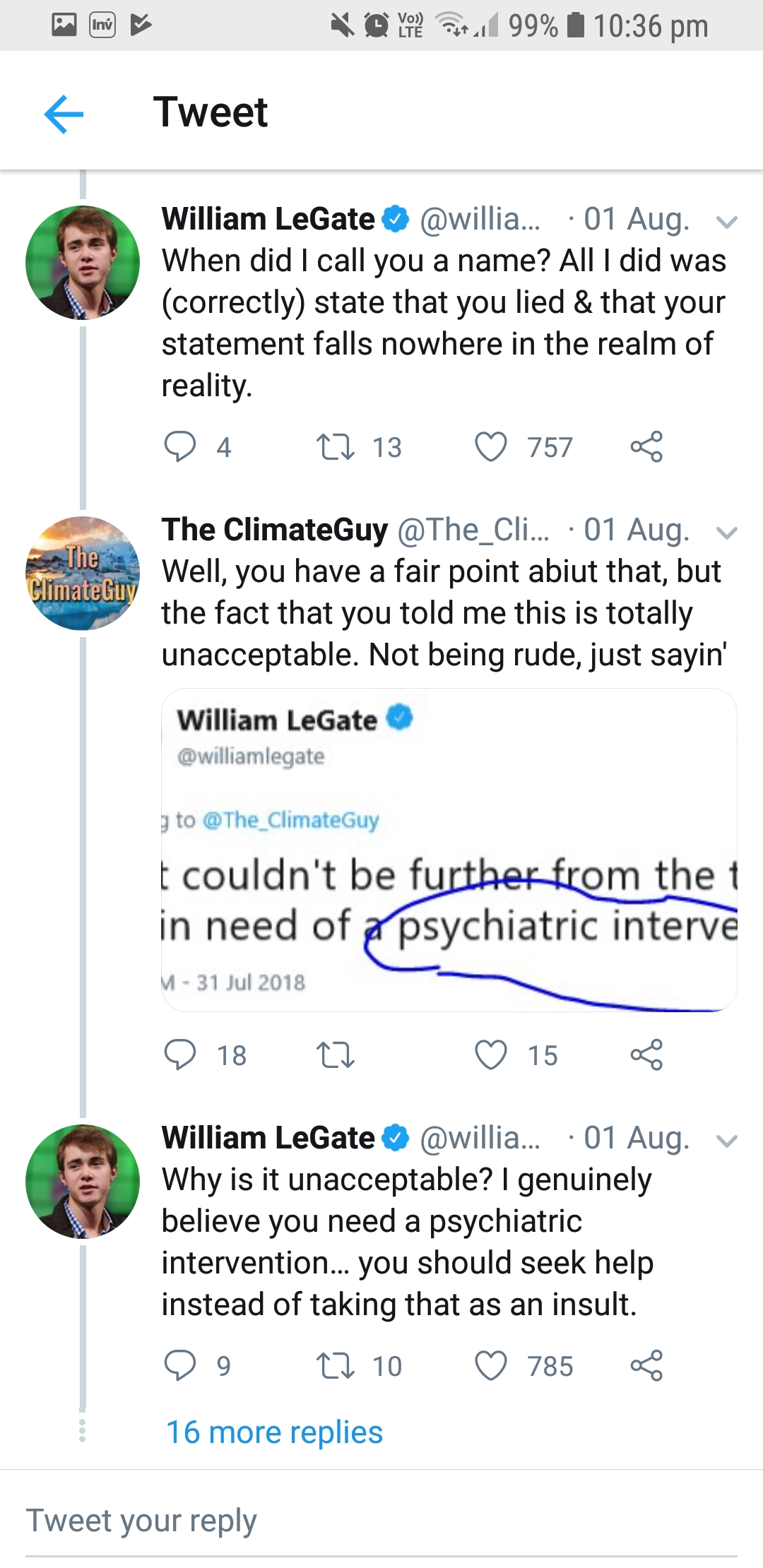Screen dimensions: 763x1568
Task: Show 16 more replies
Action: pyautogui.click(x=274, y=1432)
